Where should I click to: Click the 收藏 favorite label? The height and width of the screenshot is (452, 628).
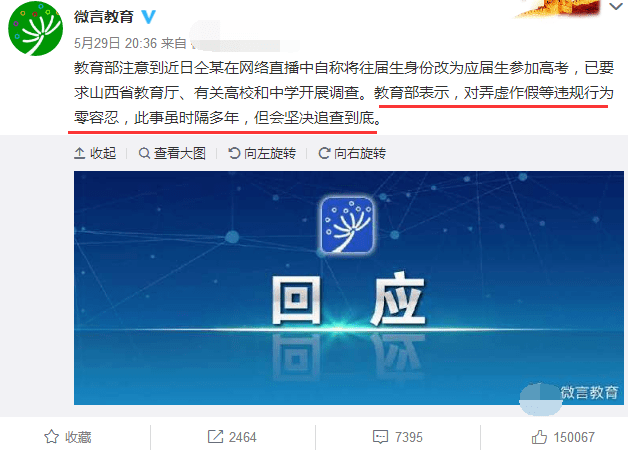pos(78,437)
